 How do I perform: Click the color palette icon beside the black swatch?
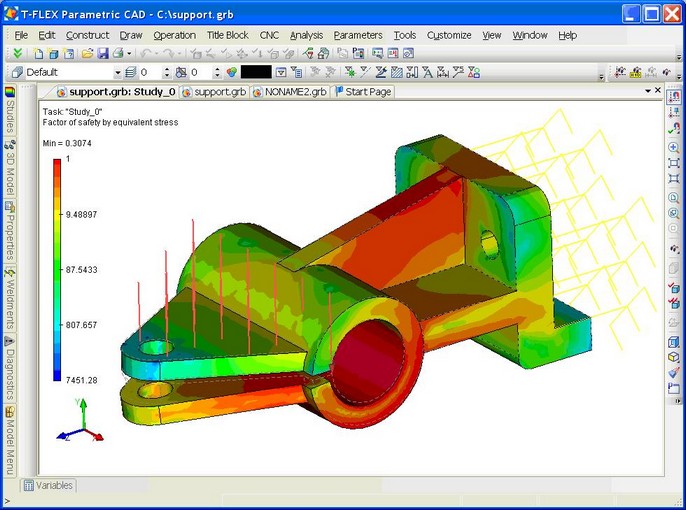coord(231,72)
